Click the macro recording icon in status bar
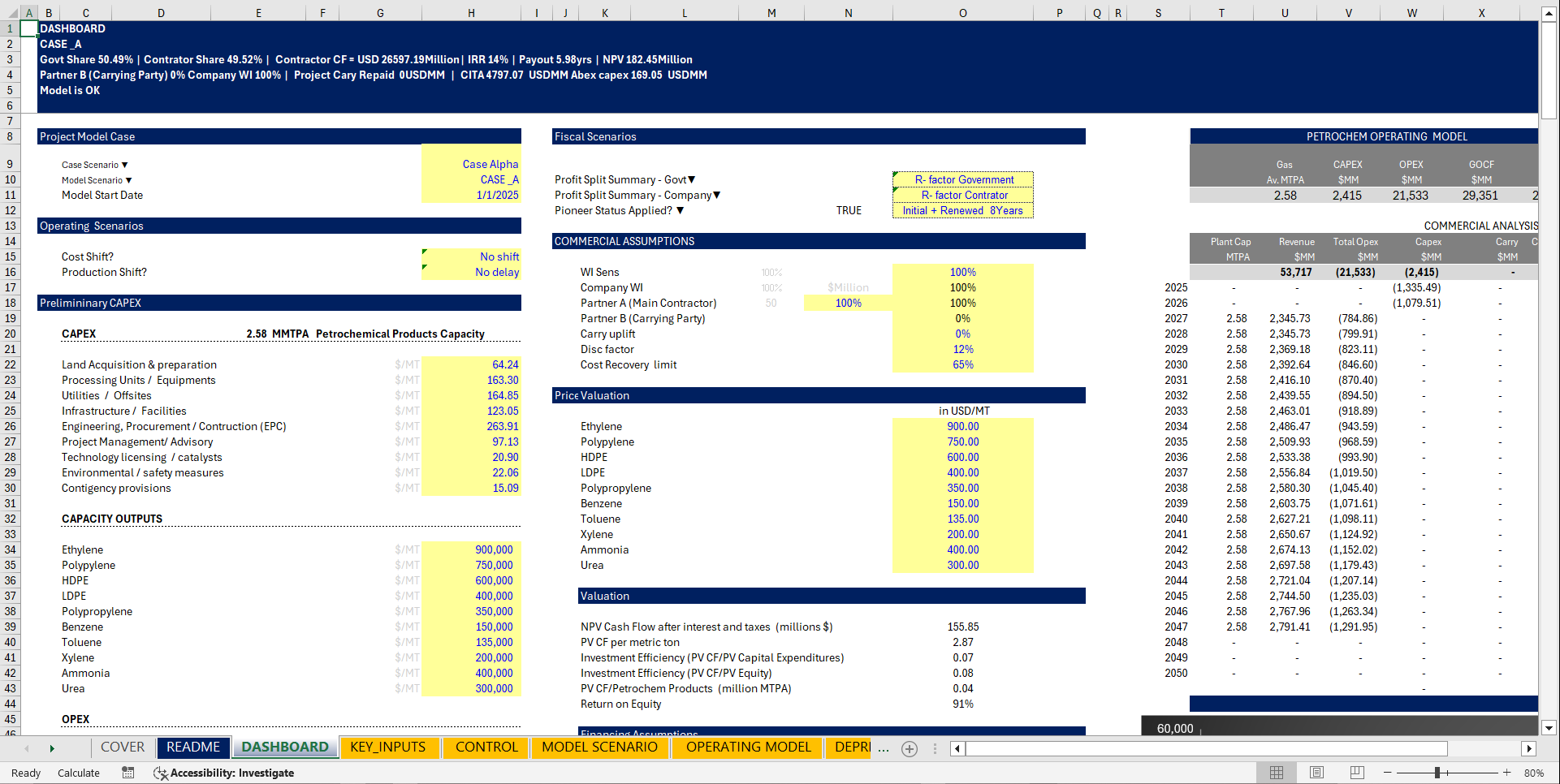 coord(127,773)
